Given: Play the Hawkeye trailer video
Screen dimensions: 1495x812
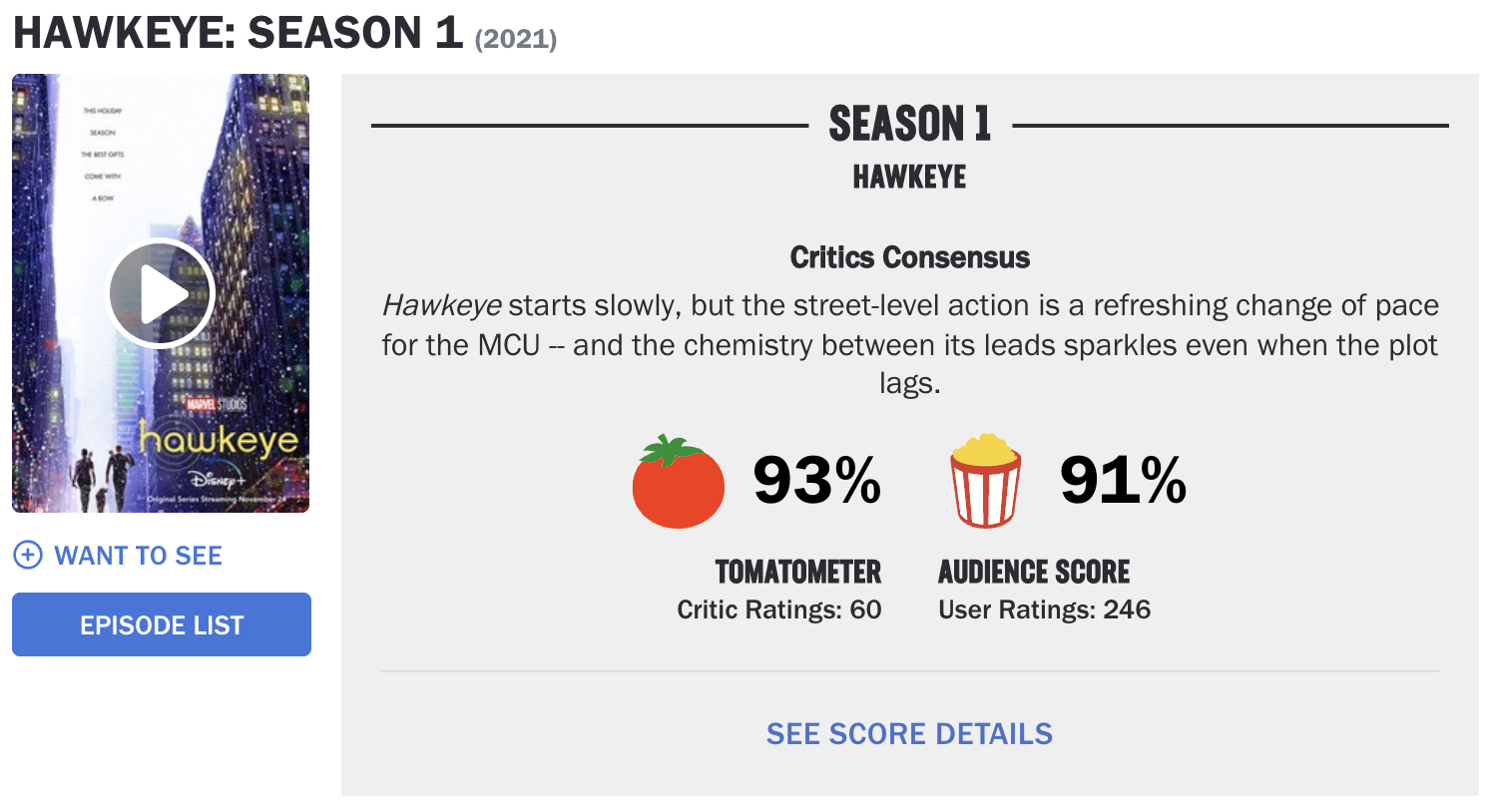Looking at the screenshot, I should (x=161, y=293).
